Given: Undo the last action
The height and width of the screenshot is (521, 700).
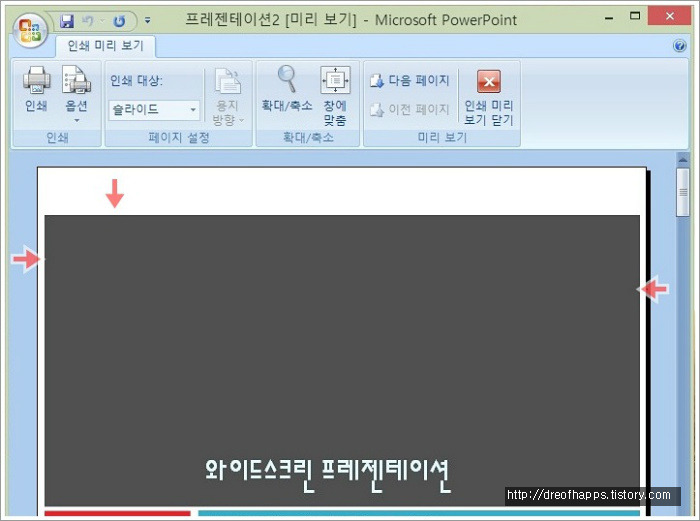Looking at the screenshot, I should [89, 21].
